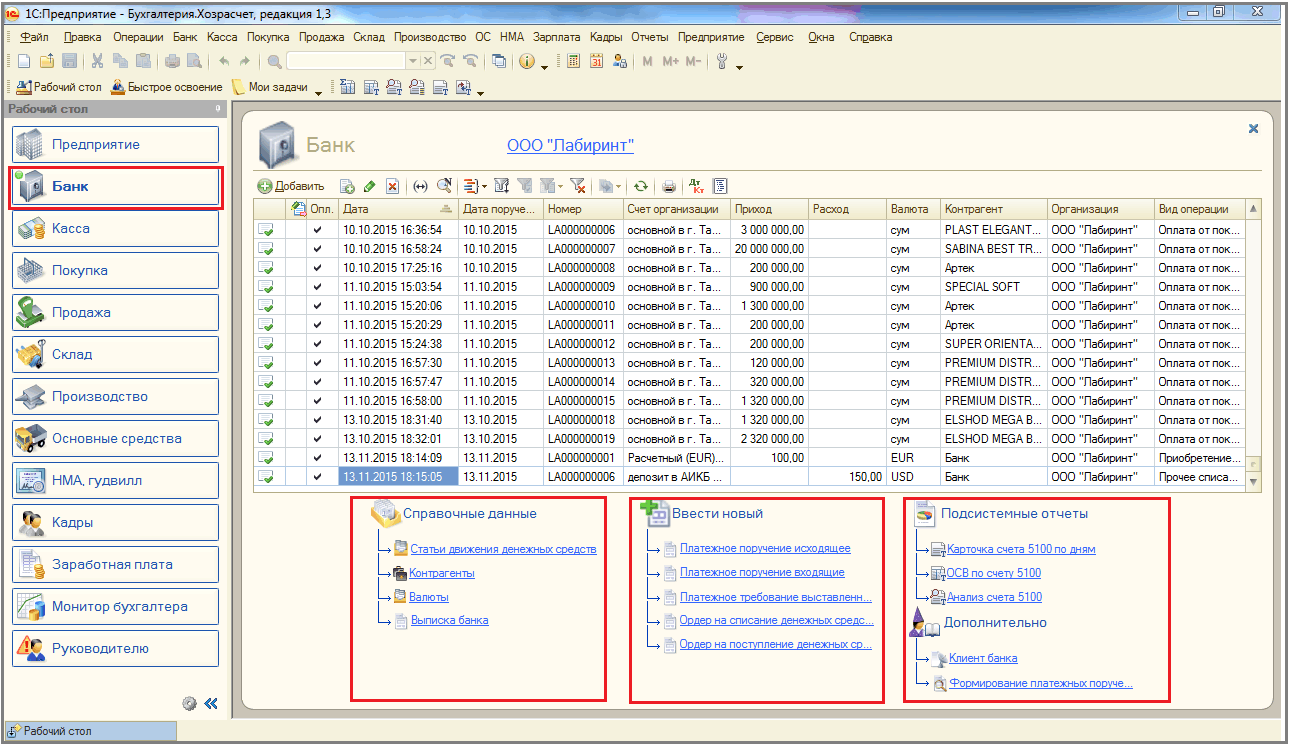Open the Отчеты menu
This screenshot has width=1290, height=747.
[650, 37]
